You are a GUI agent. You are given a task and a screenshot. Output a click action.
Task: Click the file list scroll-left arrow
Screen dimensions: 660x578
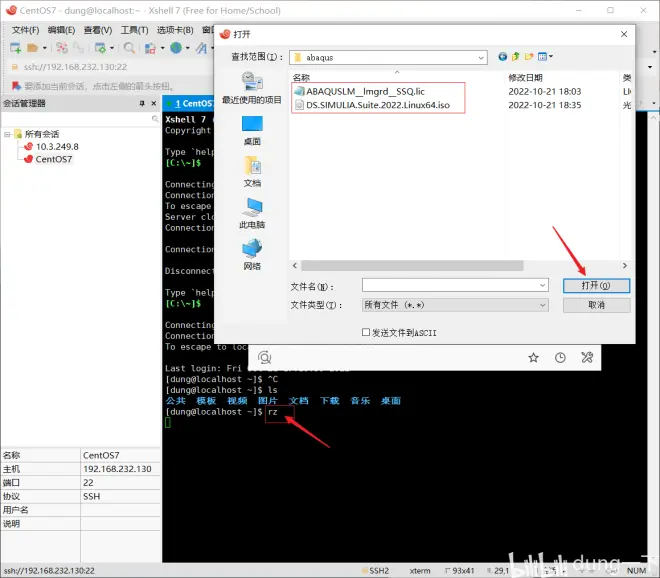[295, 266]
